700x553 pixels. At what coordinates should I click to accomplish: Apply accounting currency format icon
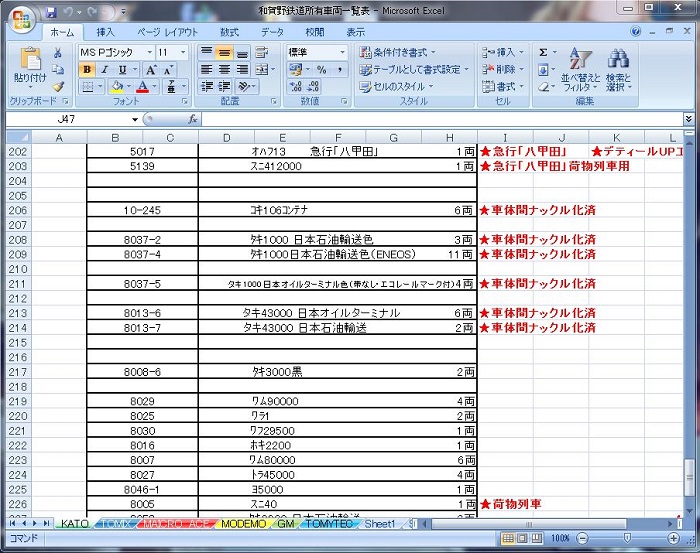295,69
